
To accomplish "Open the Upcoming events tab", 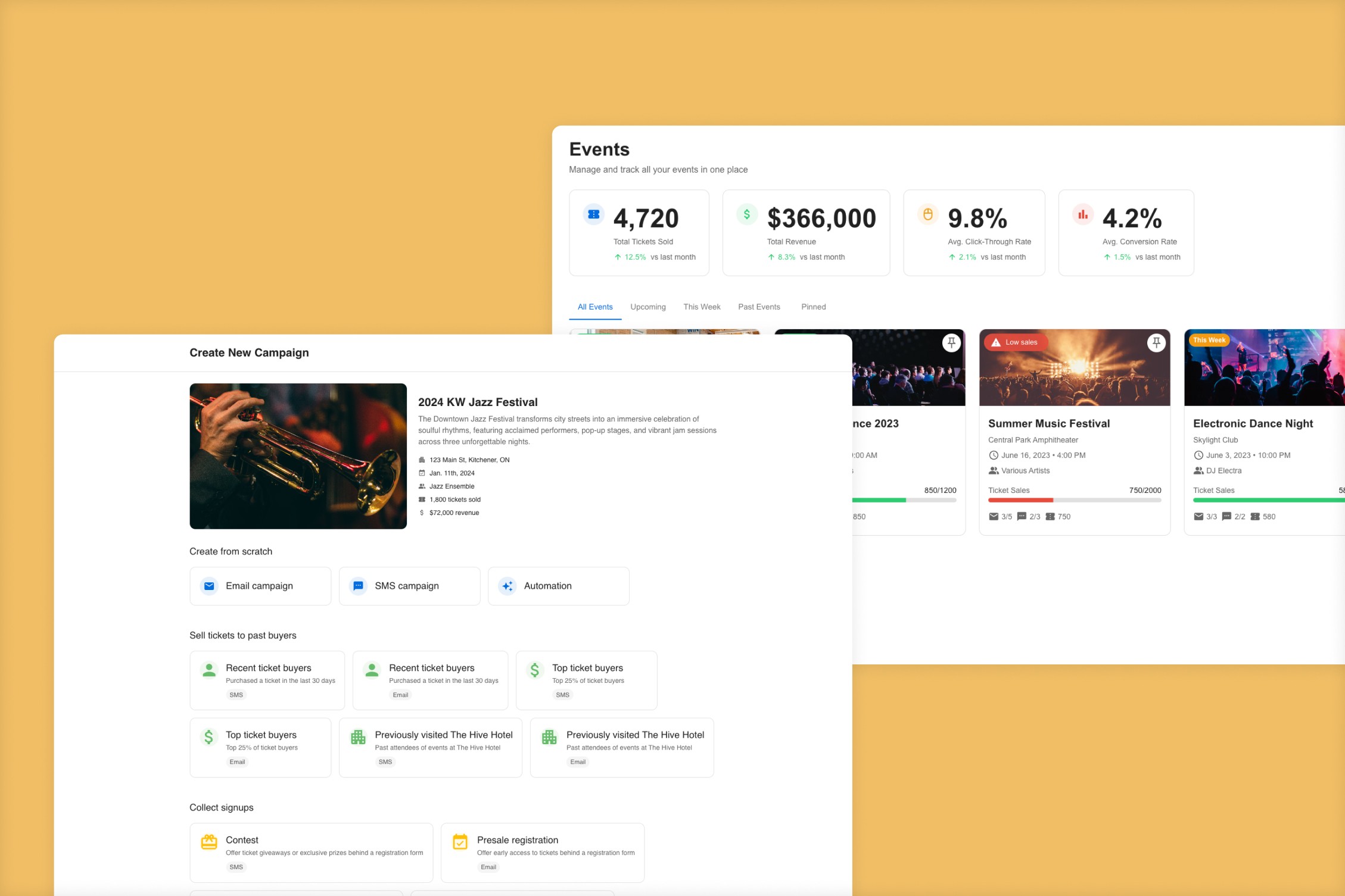I will tap(648, 307).
